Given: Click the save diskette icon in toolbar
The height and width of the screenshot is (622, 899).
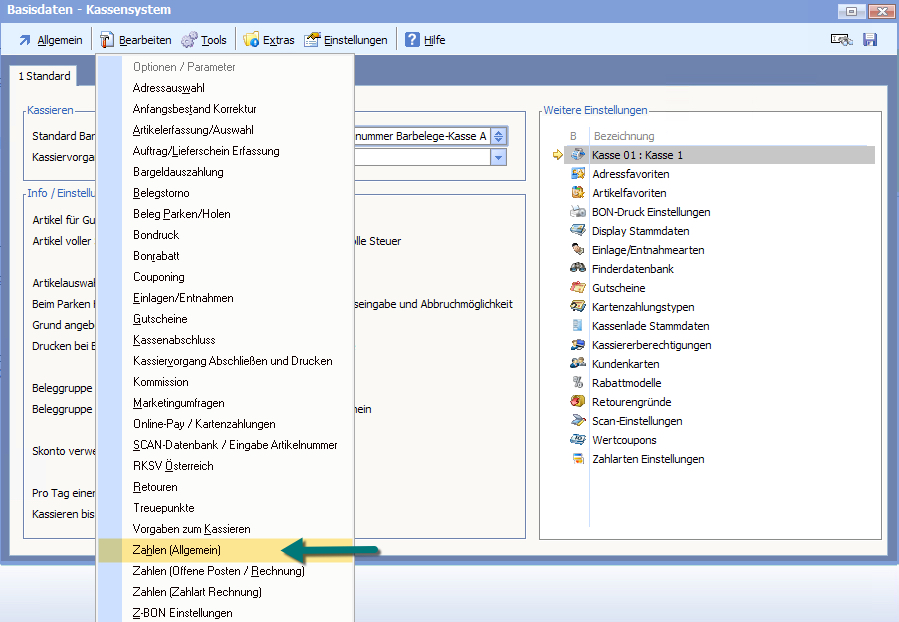Looking at the screenshot, I should pos(869,40).
